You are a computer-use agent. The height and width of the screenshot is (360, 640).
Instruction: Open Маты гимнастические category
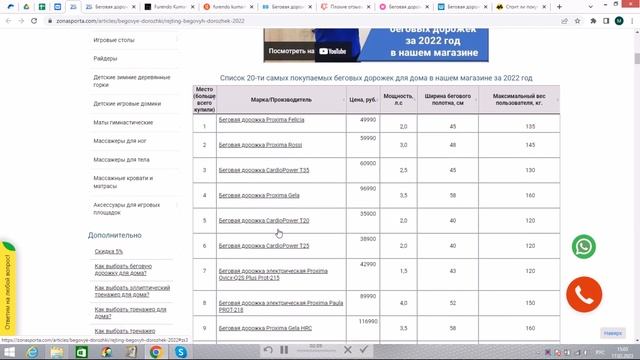(123, 122)
